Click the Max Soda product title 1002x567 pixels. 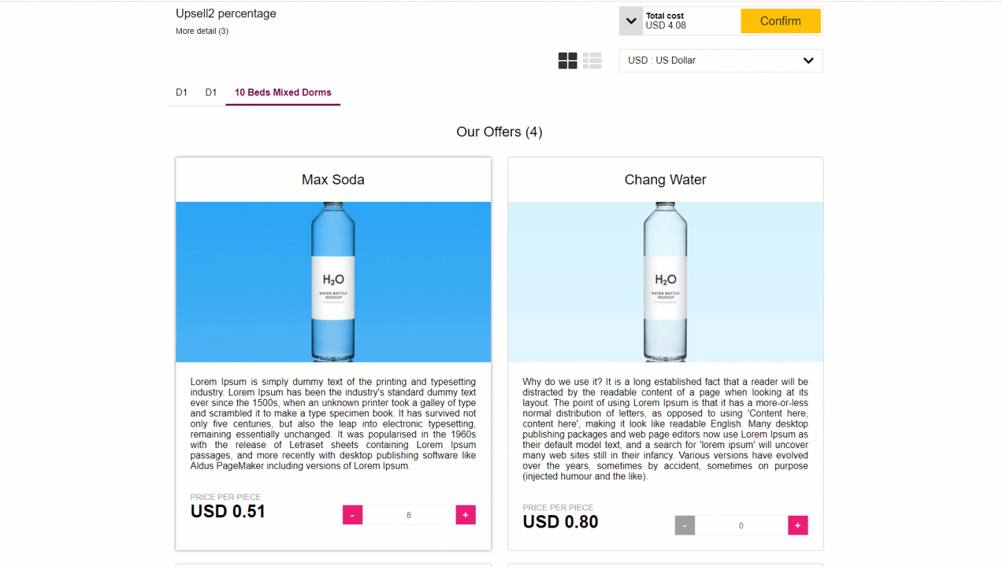tap(333, 180)
